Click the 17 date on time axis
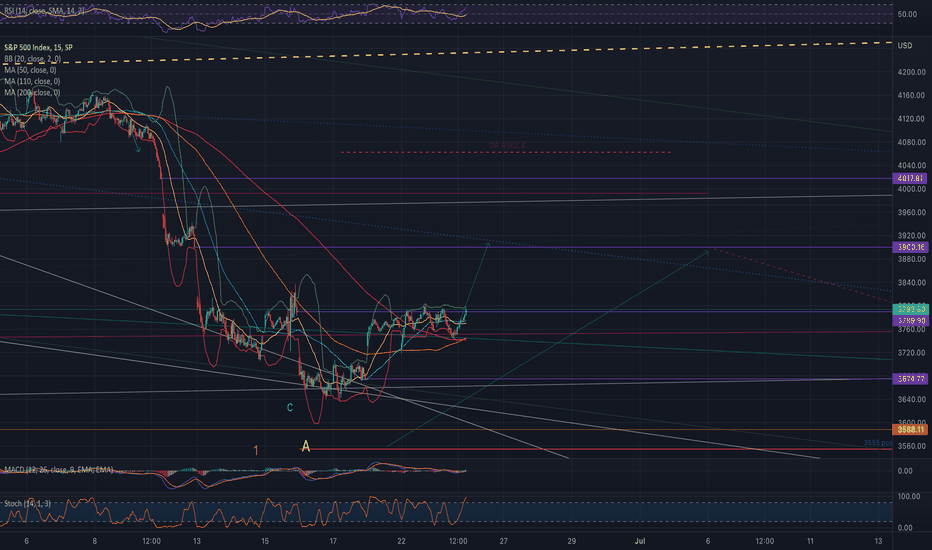932x550 pixels. point(333,541)
